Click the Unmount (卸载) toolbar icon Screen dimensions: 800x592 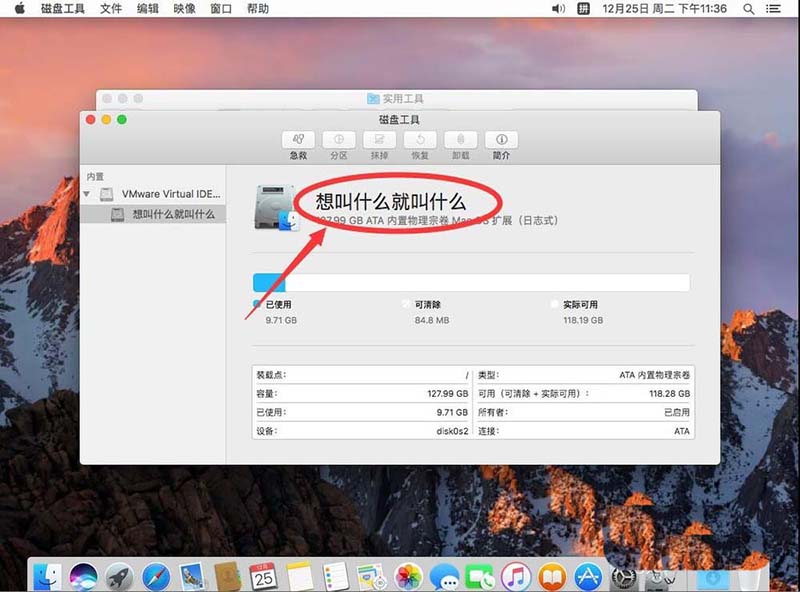459,140
